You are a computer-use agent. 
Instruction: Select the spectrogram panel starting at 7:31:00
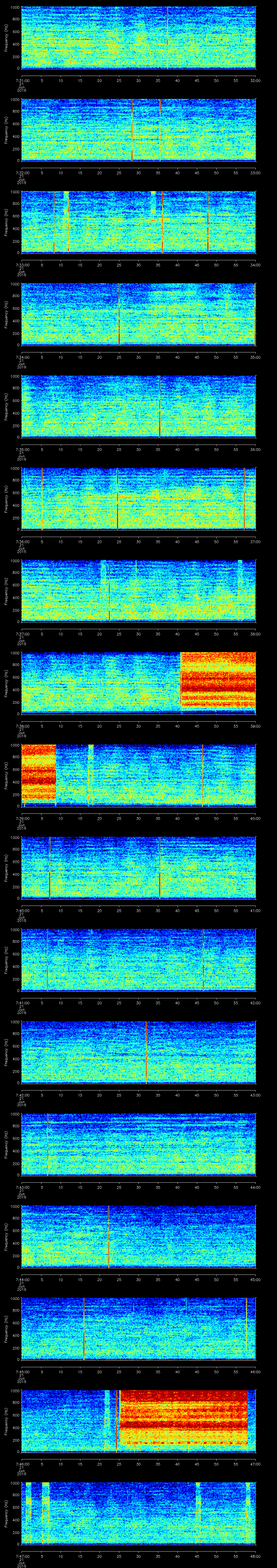pos(139,38)
